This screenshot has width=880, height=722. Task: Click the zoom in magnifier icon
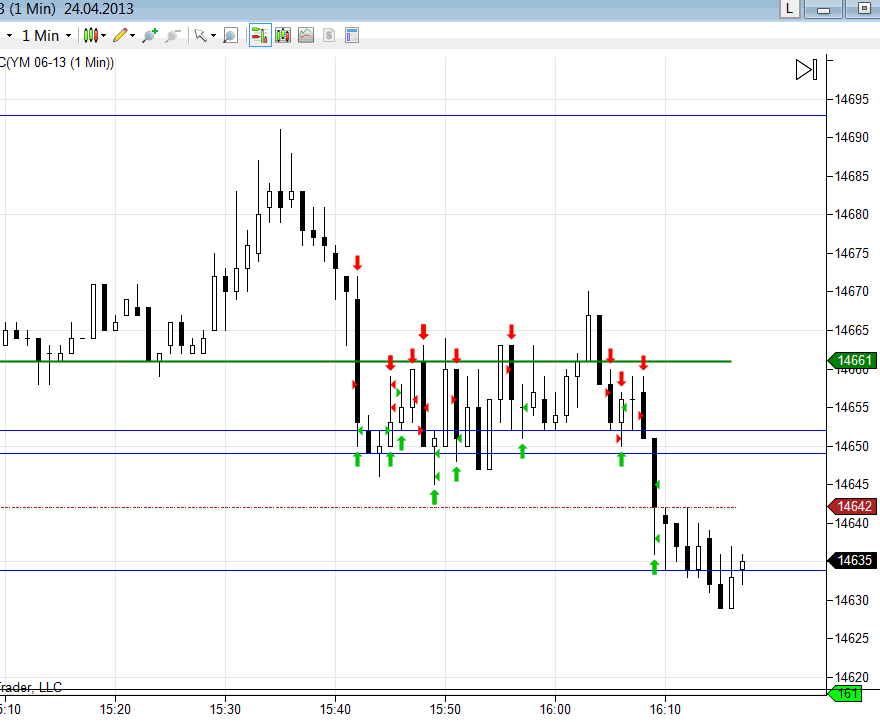[x=150, y=36]
